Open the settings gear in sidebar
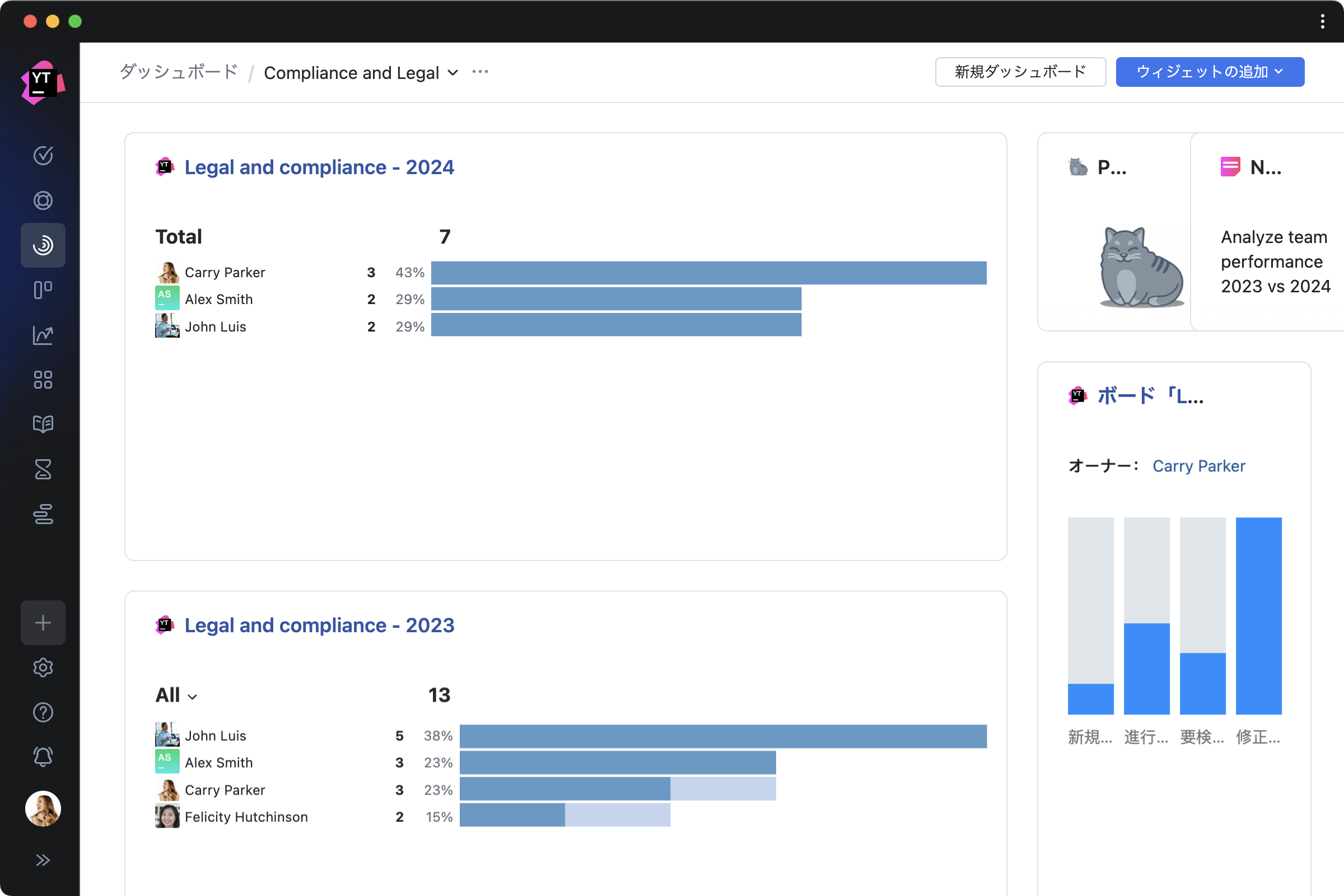 pos(43,668)
